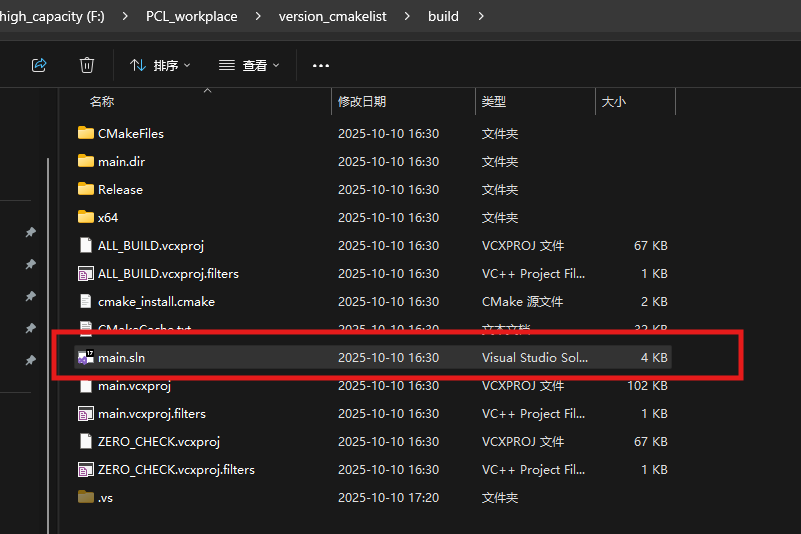
Task: Select the x64 folder icon
Action: (x=86, y=217)
